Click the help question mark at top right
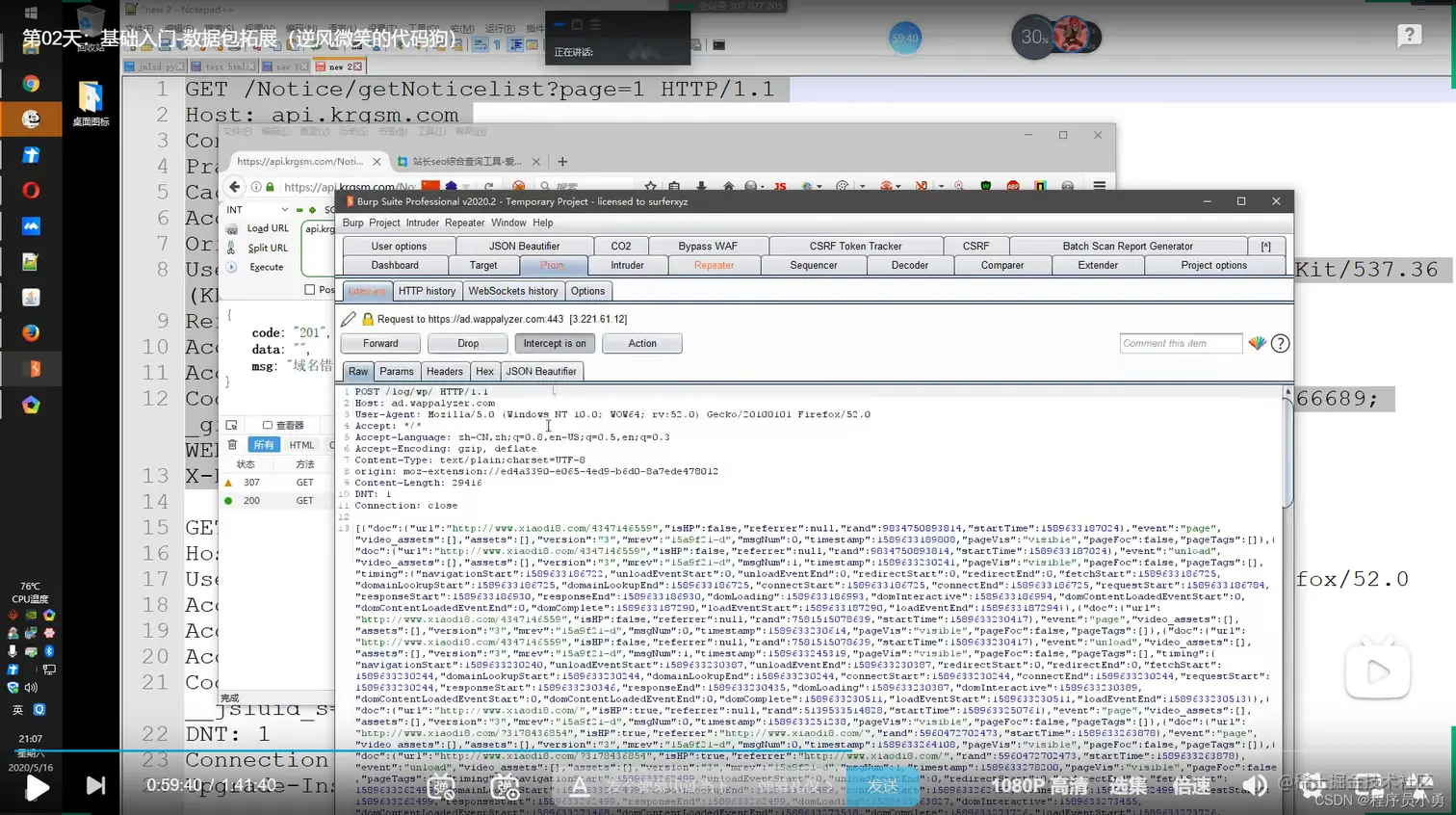Viewport: 1456px width, 815px height. pyautogui.click(x=1410, y=36)
